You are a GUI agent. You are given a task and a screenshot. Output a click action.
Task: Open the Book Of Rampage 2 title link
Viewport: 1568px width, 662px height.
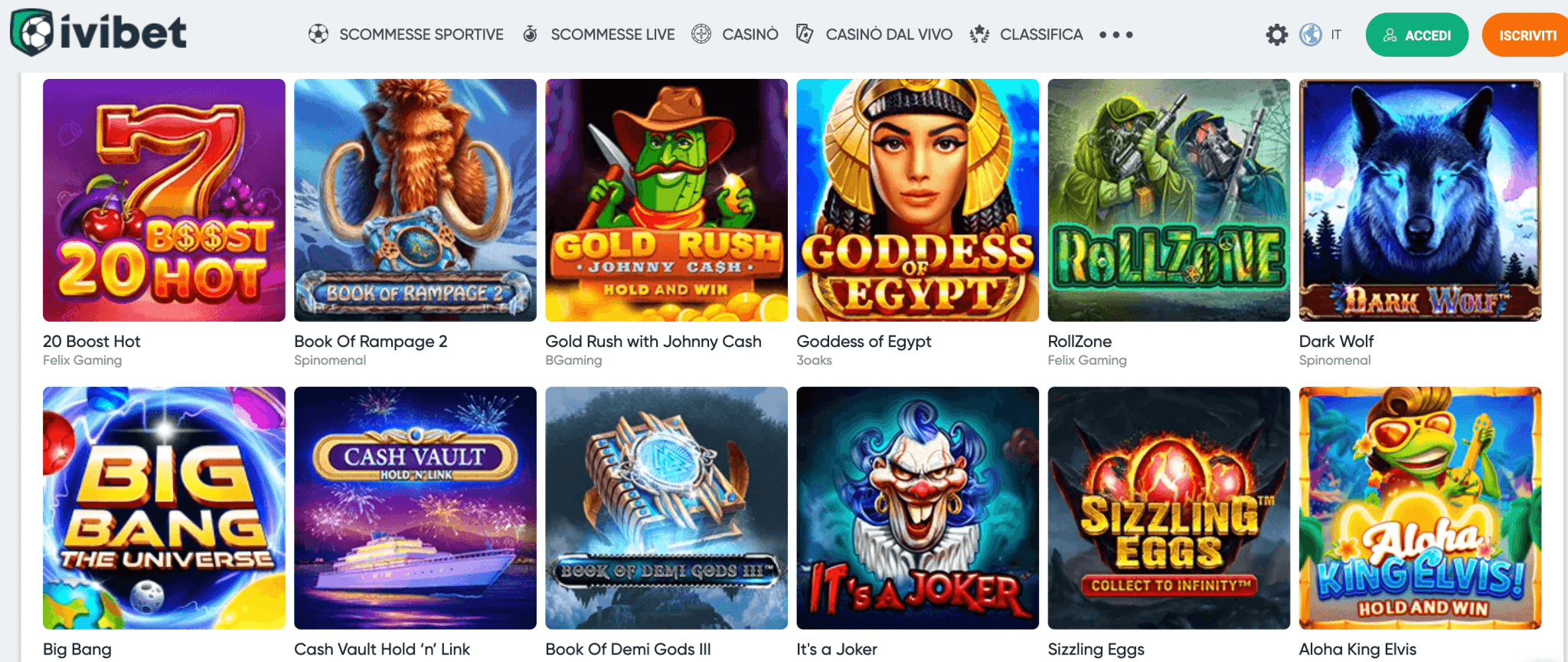tap(371, 342)
